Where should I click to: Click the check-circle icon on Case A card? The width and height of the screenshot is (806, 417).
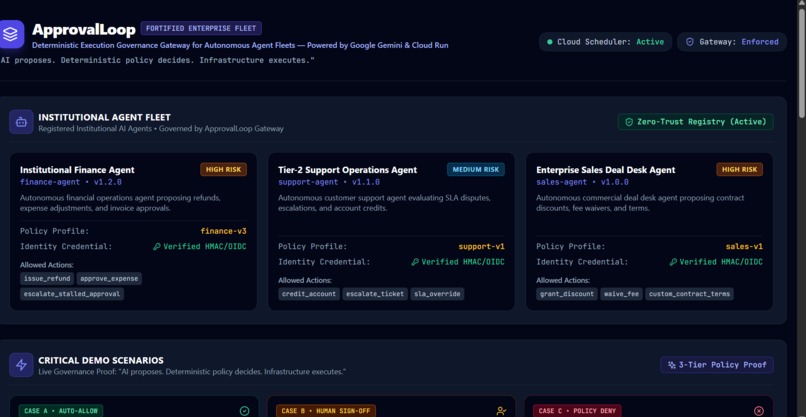click(245, 411)
